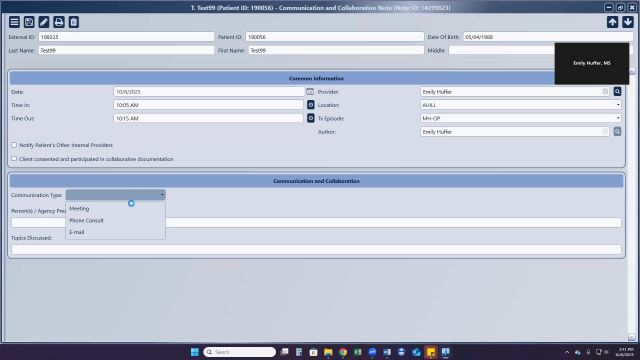
Task: Click the Windows taskbar Search box
Action: pyautogui.click(x=240, y=352)
